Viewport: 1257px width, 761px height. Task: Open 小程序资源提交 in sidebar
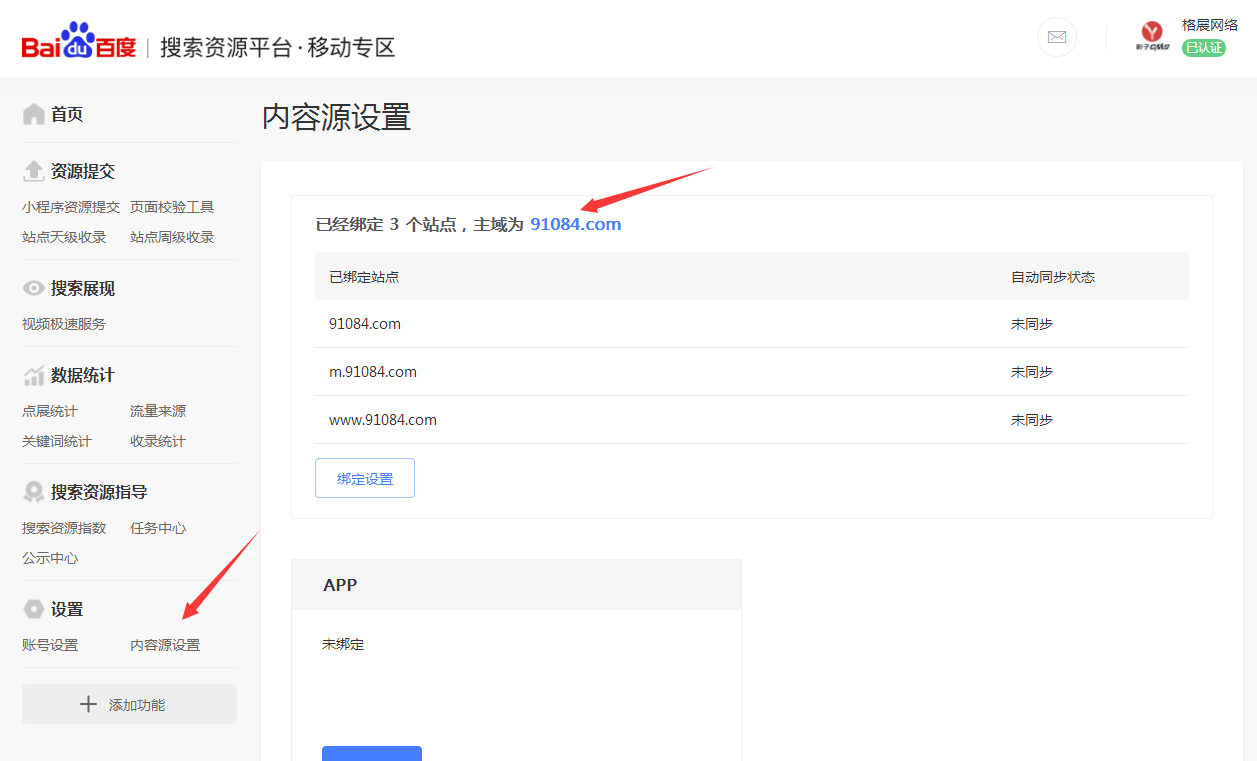[x=71, y=207]
